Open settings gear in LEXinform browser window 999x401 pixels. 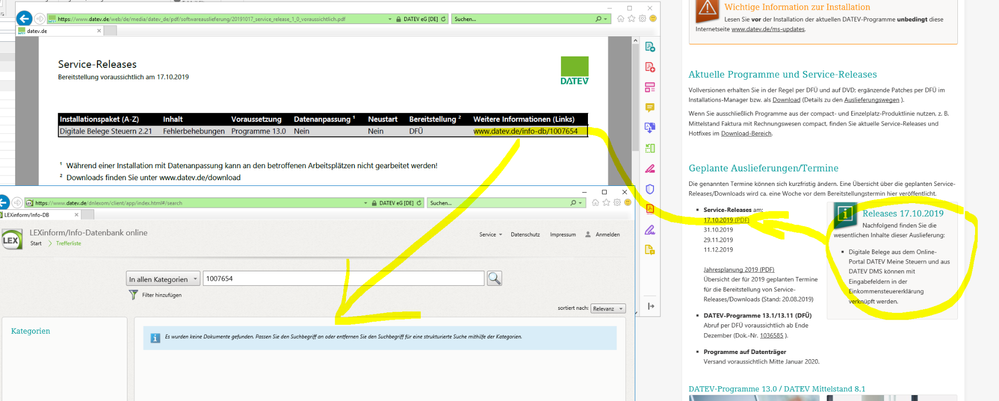[617, 203]
